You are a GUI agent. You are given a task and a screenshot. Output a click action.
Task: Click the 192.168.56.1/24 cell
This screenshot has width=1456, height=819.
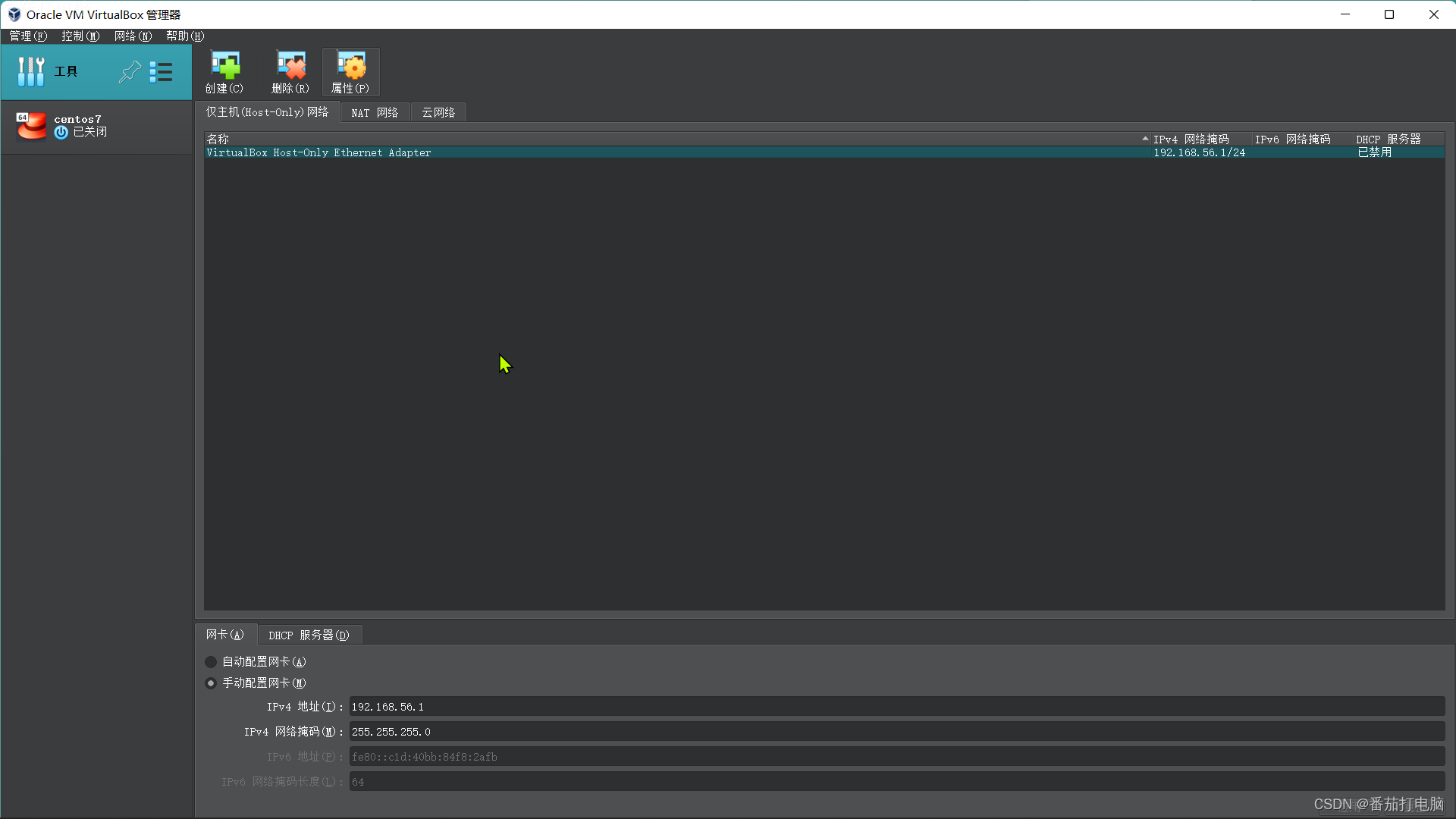click(1200, 152)
